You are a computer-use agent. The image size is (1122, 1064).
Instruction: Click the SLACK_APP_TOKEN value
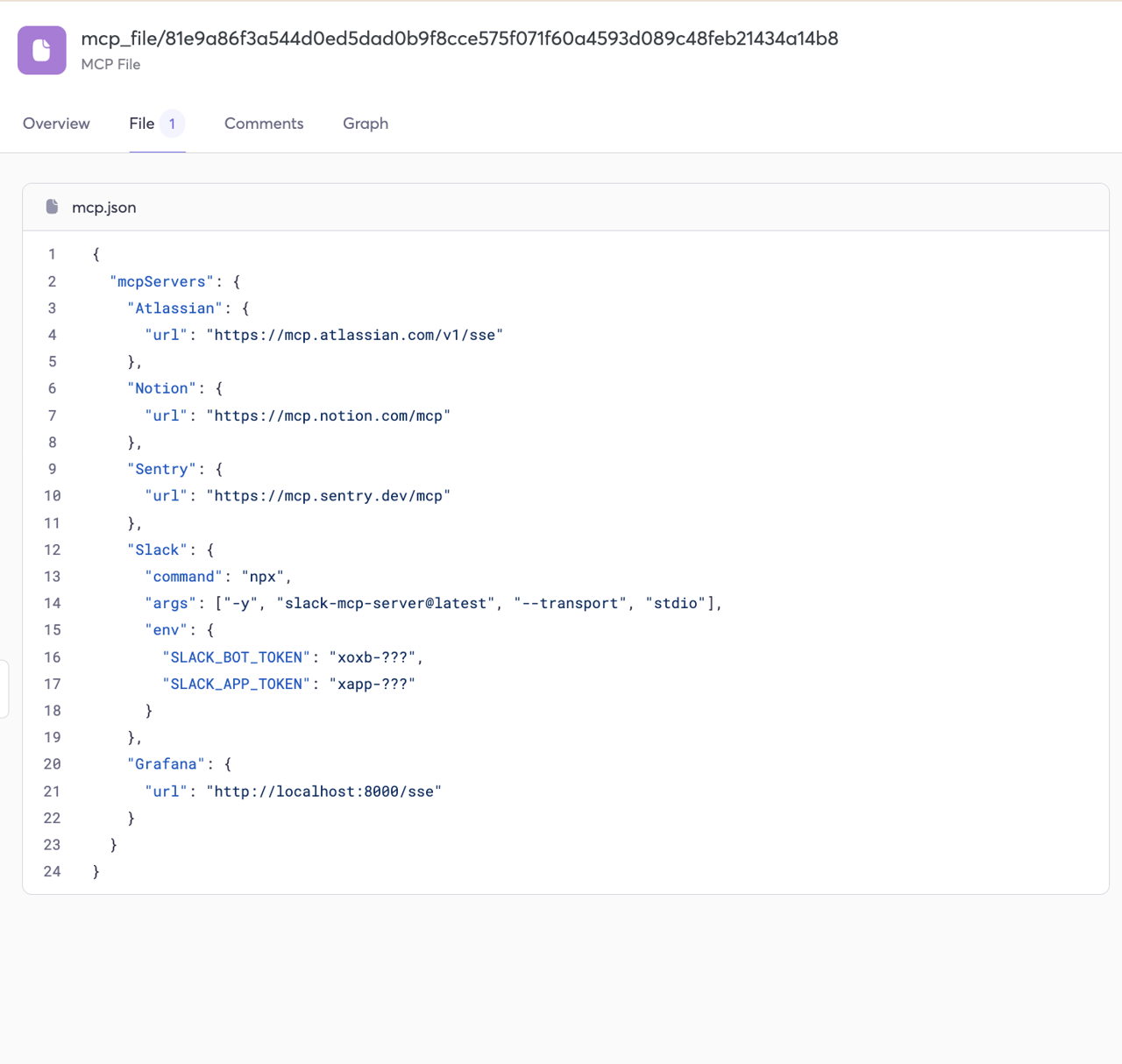pyautogui.click(x=373, y=684)
